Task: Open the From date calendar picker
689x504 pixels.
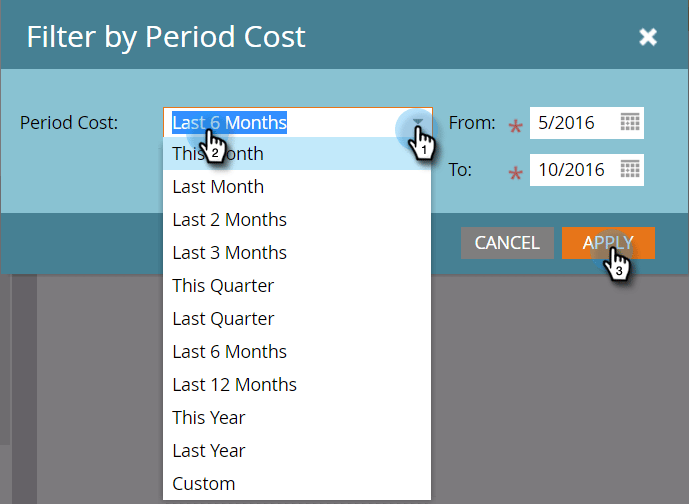Action: click(630, 122)
